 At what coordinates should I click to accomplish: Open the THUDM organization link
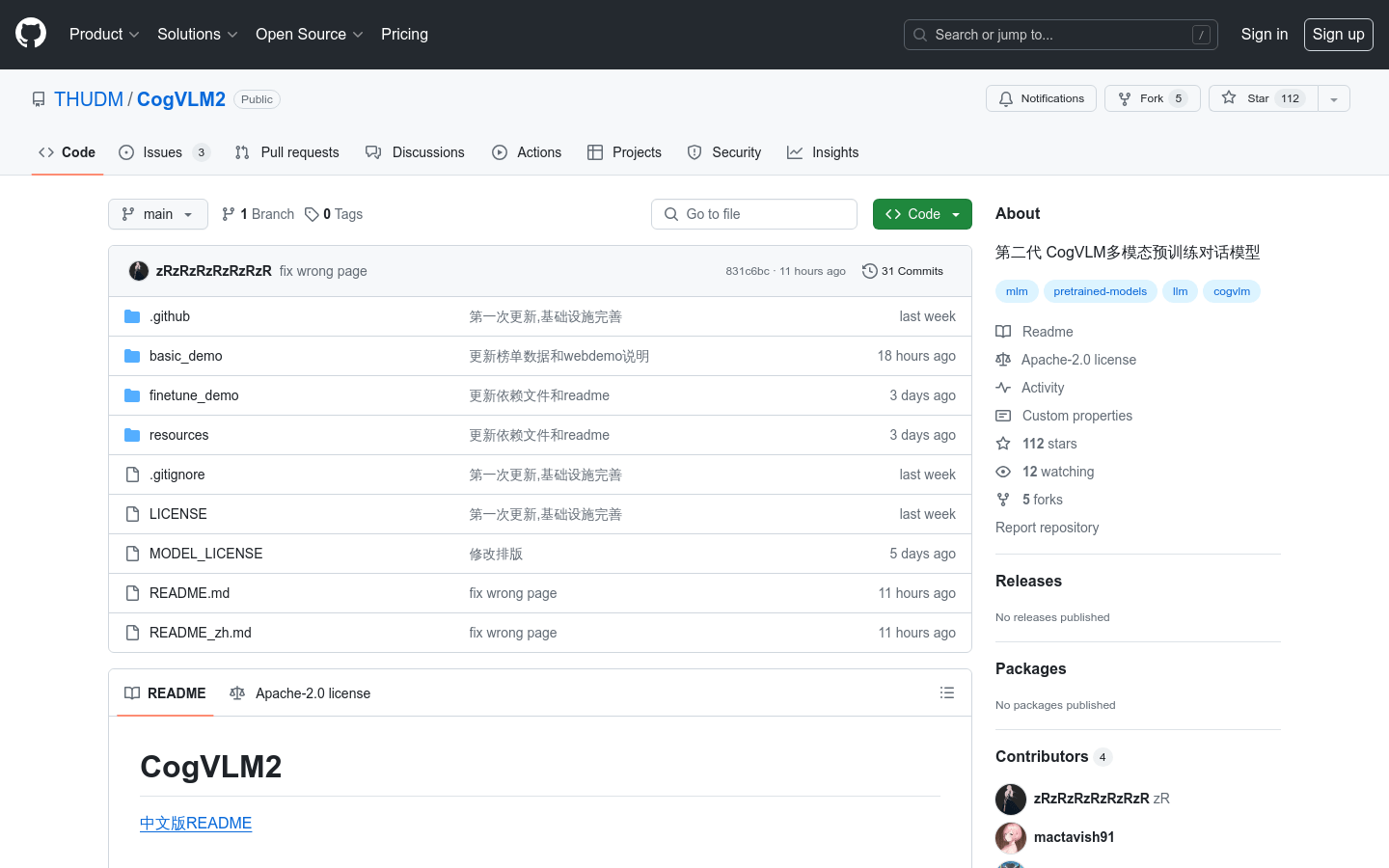click(x=89, y=99)
